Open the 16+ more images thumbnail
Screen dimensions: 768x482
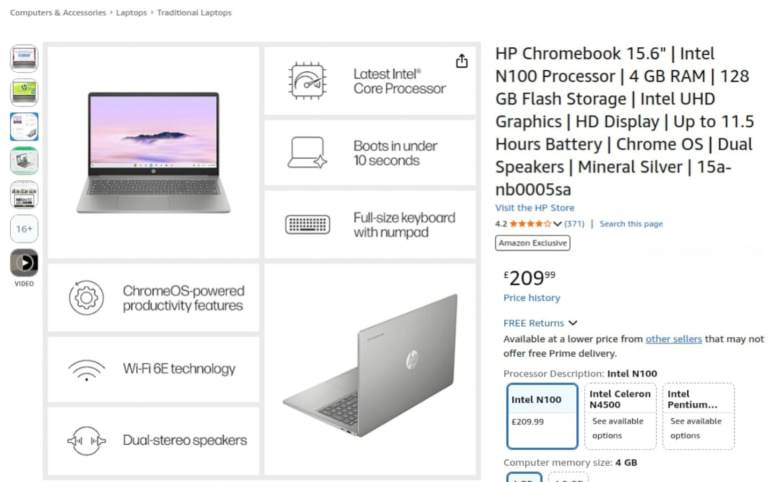point(24,229)
